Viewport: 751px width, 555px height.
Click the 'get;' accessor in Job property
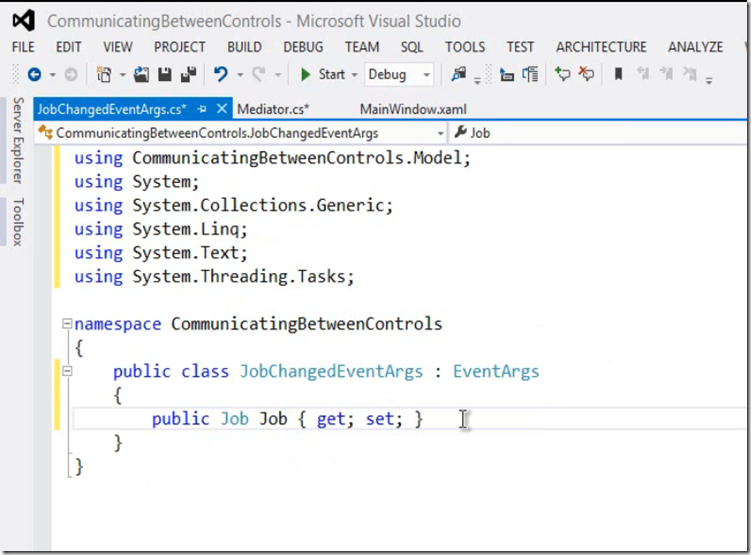[335, 419]
